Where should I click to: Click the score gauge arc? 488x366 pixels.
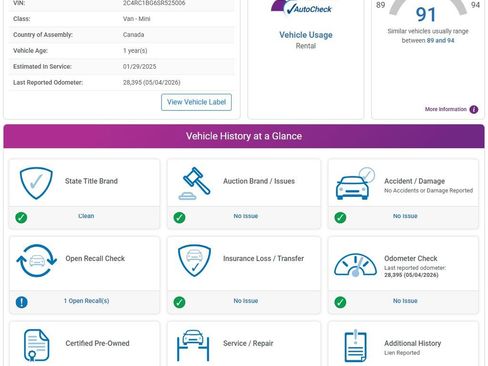tap(428, 7)
